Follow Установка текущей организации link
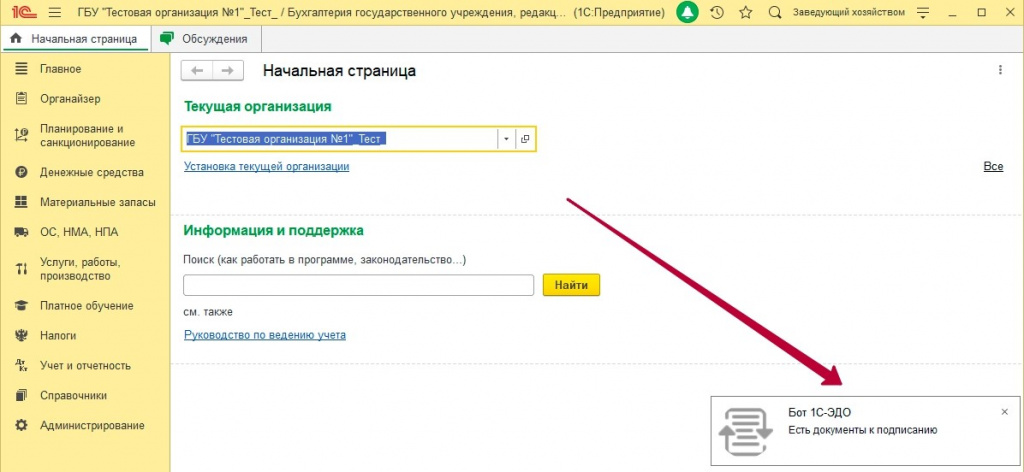This screenshot has height=472, width=1024. pos(266,166)
